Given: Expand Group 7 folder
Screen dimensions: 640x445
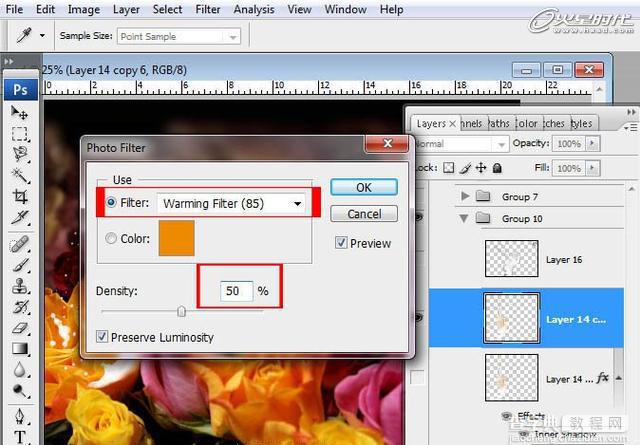Looking at the screenshot, I should (x=464, y=196).
